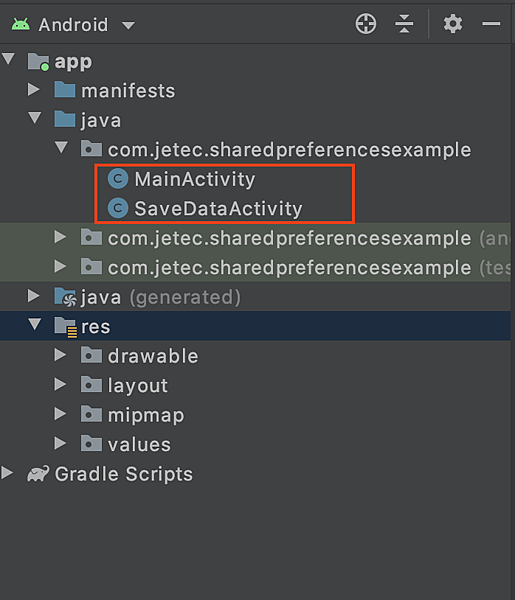Expand the java (generated) folder

pos(34,296)
